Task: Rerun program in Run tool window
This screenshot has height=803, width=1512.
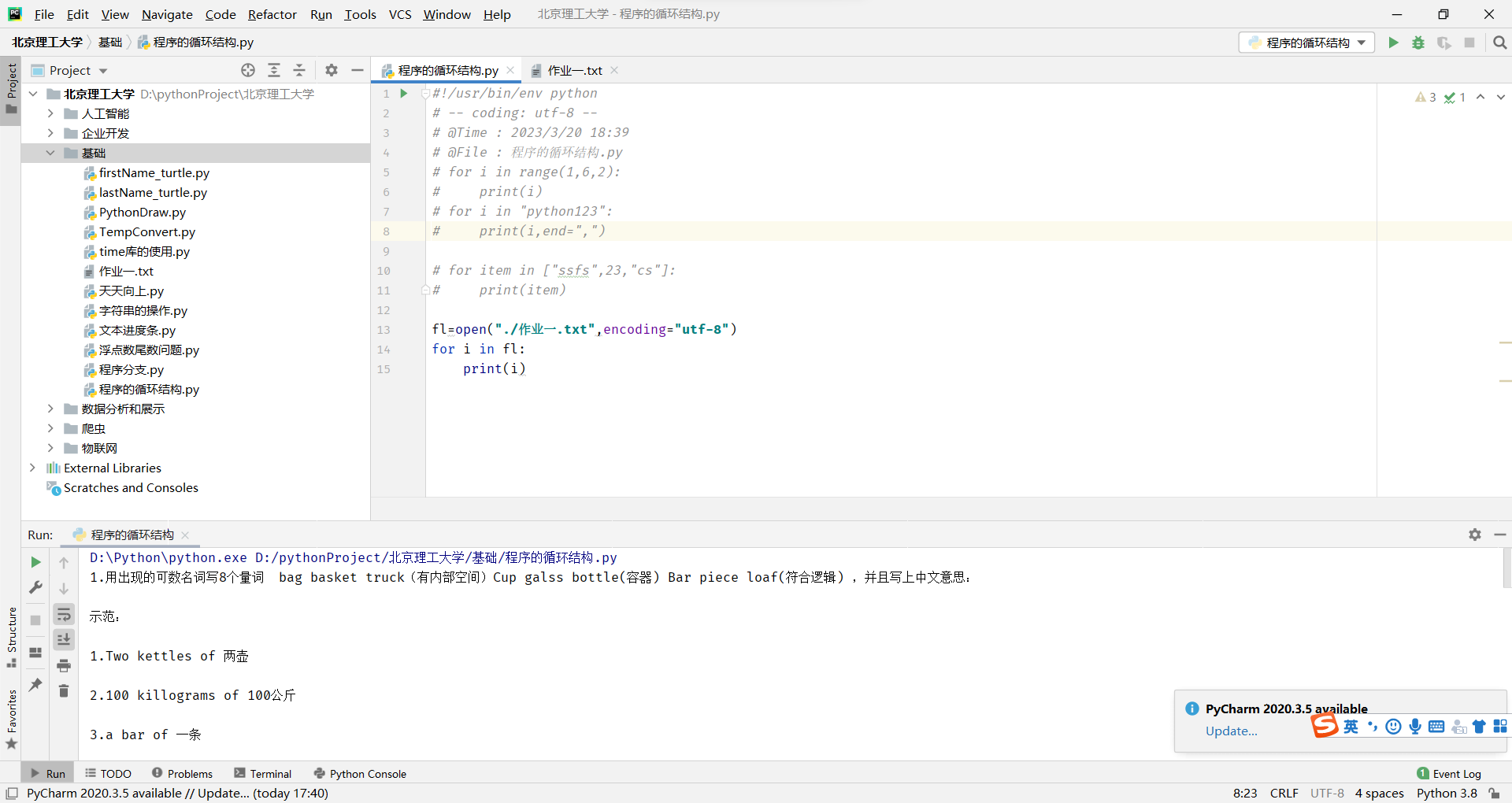Action: pyautogui.click(x=35, y=562)
